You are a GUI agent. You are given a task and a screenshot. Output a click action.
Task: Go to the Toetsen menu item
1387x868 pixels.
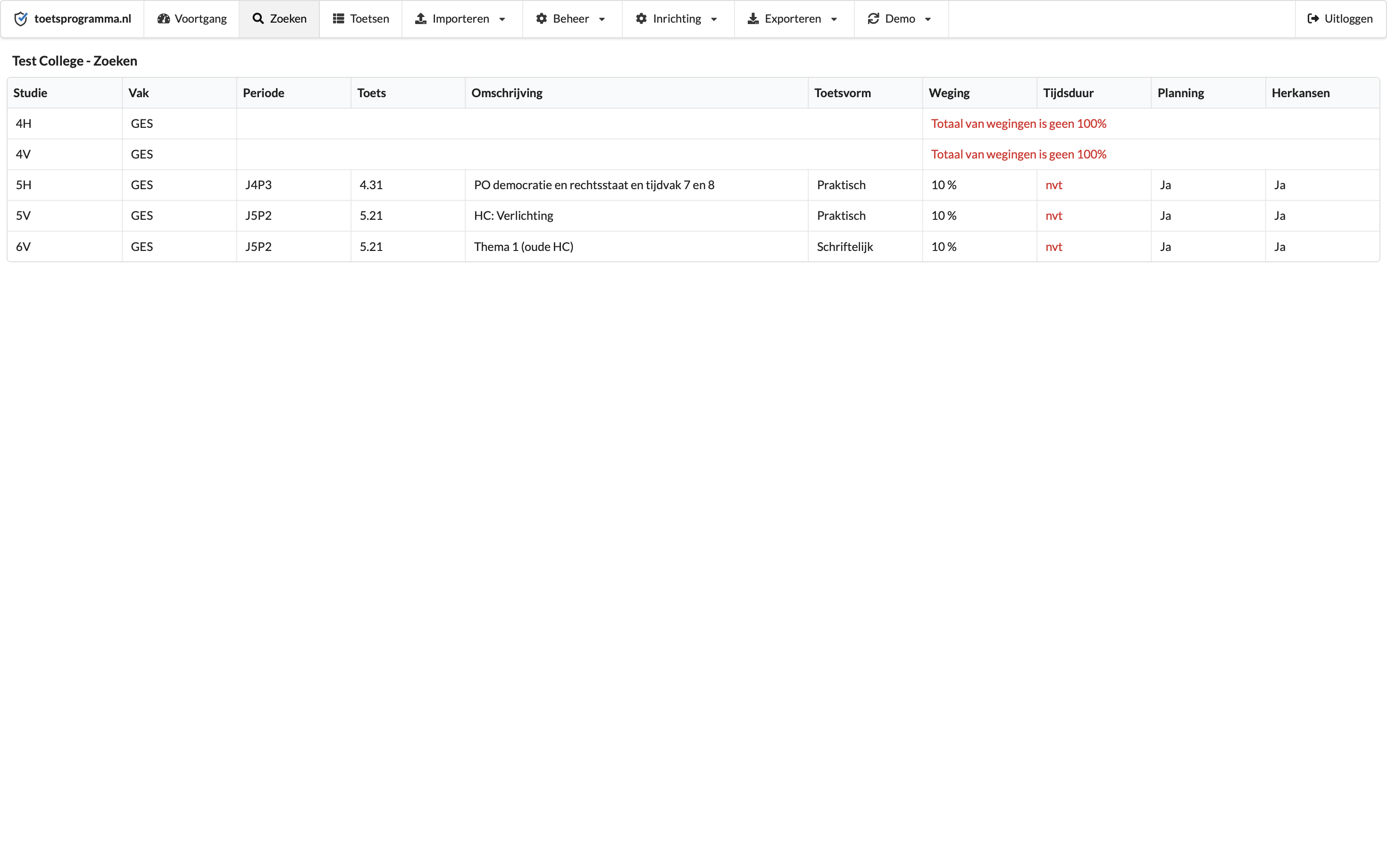[369, 19]
